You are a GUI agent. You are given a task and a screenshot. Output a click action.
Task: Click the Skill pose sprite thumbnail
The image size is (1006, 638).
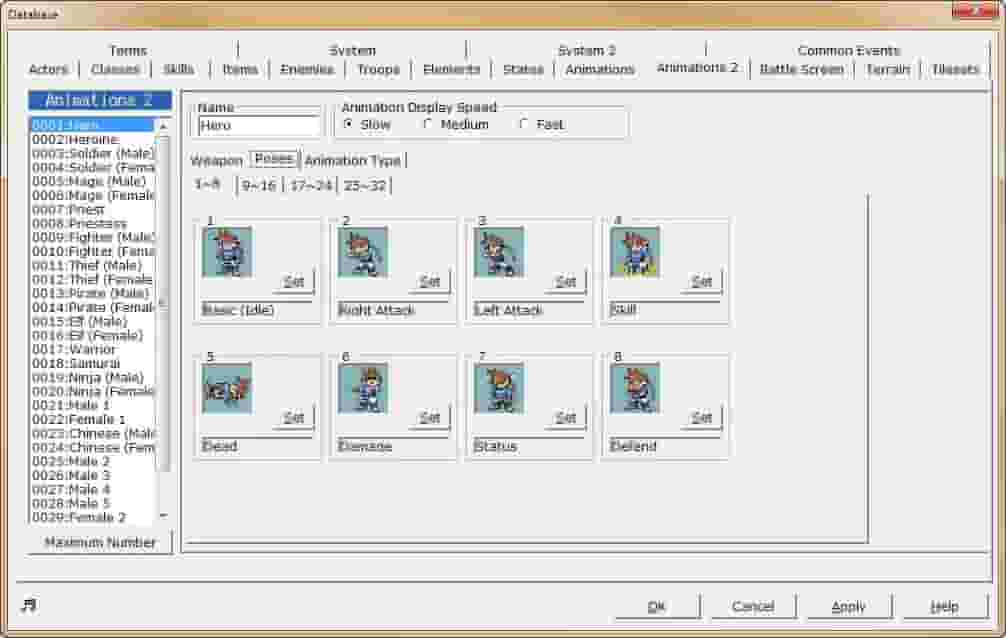(636, 252)
